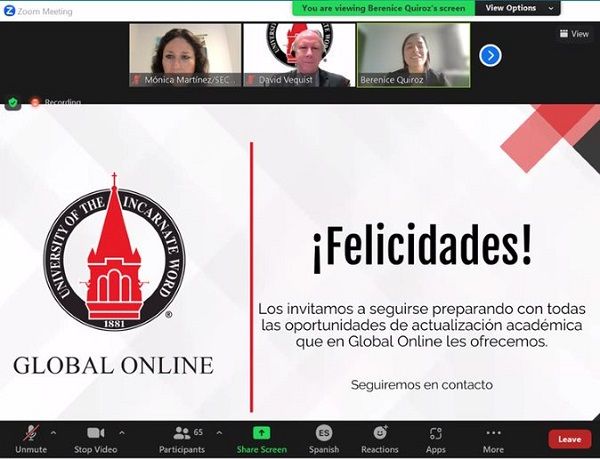Click the muted mic icon on Mónica Martínez
The image size is (600, 459).
(136, 80)
